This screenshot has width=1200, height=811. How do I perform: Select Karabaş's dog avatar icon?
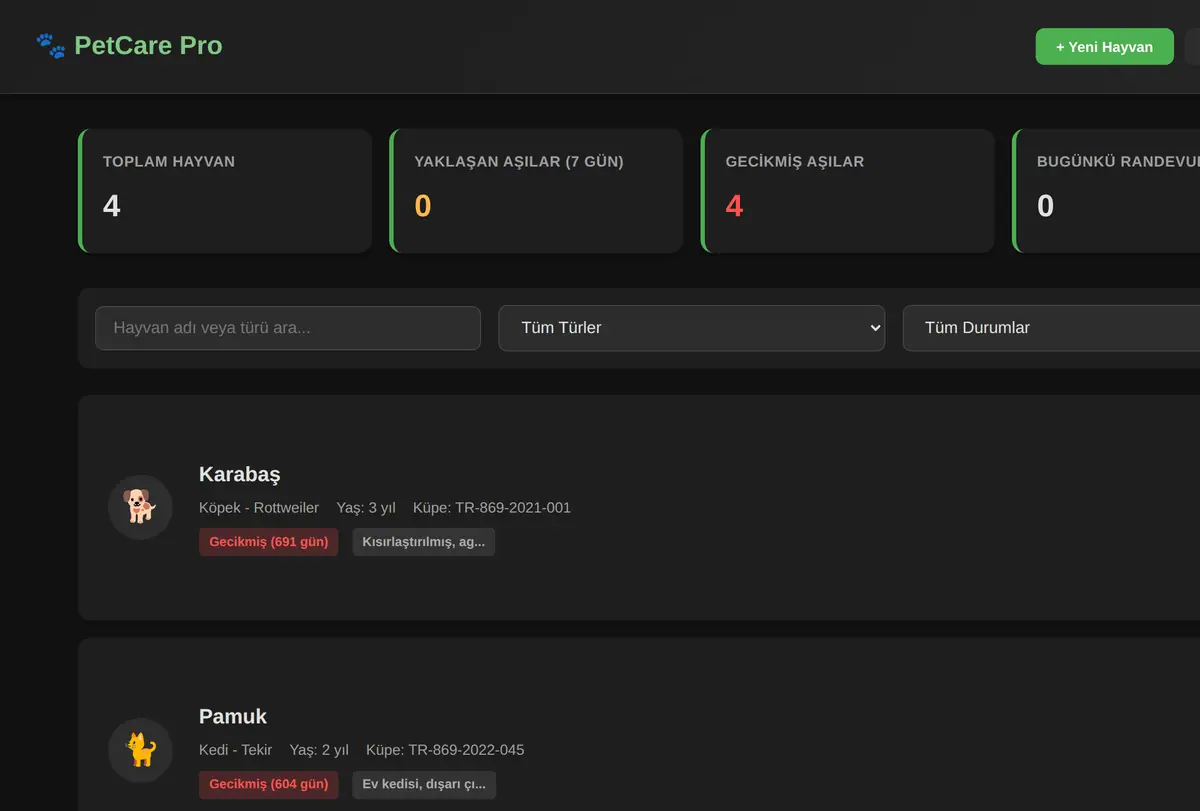click(140, 507)
